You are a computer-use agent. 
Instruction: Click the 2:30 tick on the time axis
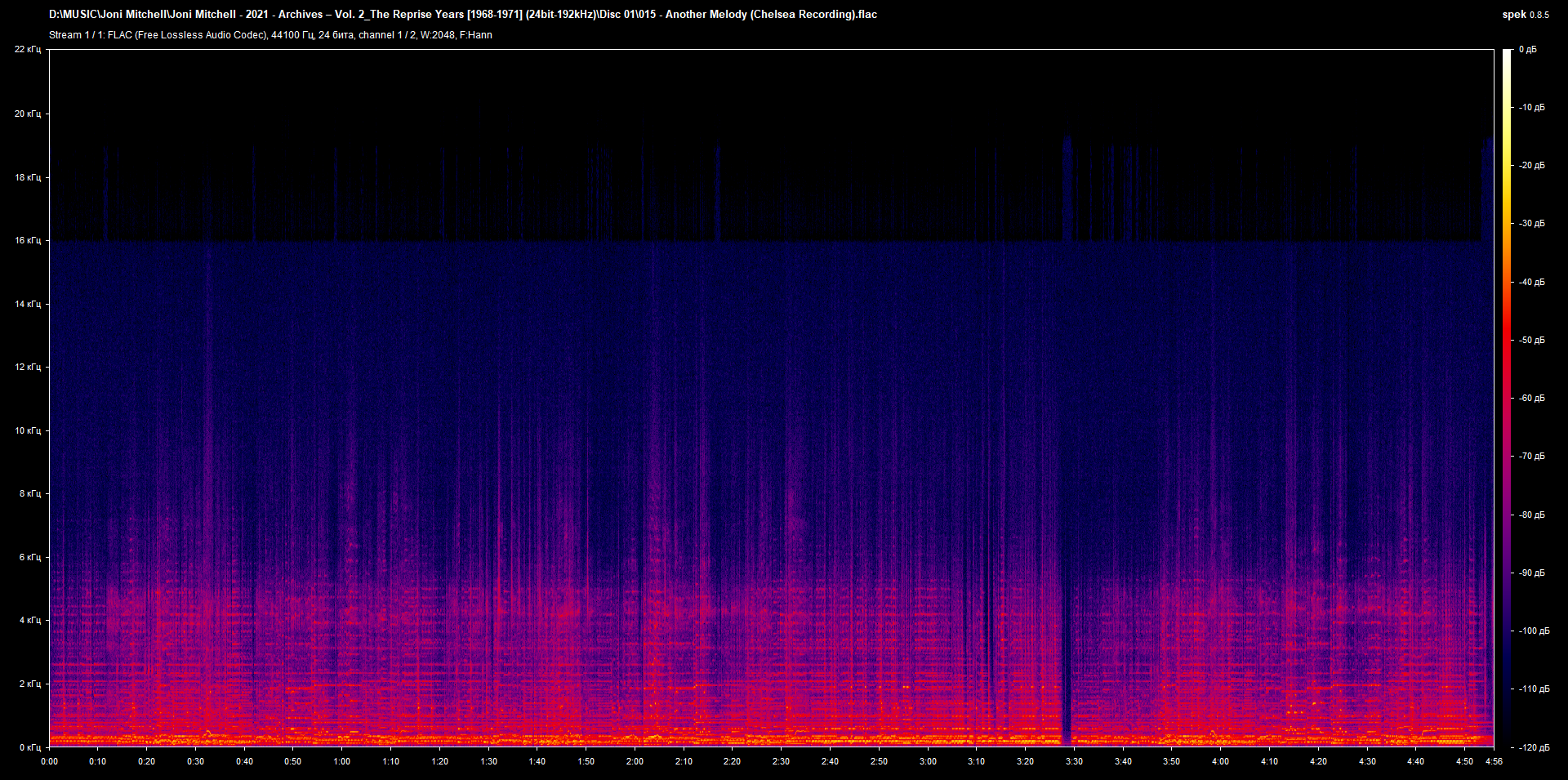tap(782, 760)
